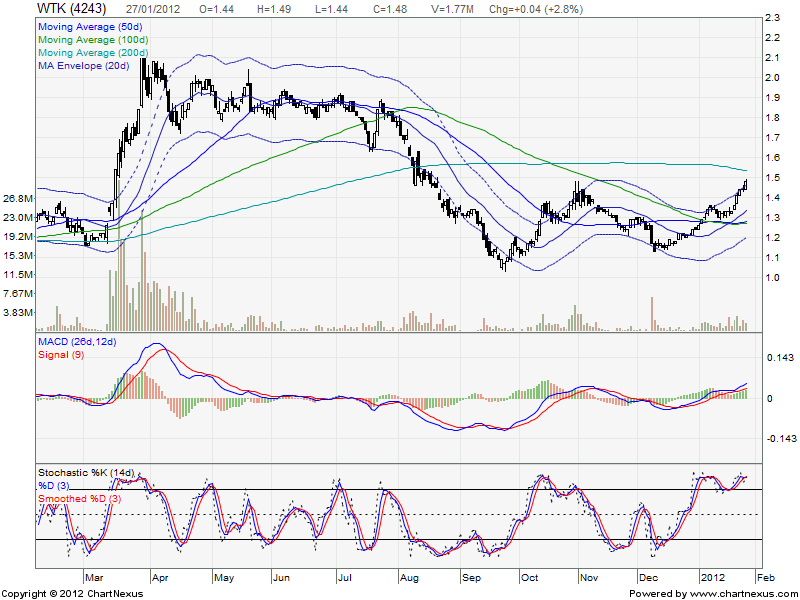Click the Copyright 2012 ChartNexus text
This screenshot has width=800, height=600.
click(73, 594)
